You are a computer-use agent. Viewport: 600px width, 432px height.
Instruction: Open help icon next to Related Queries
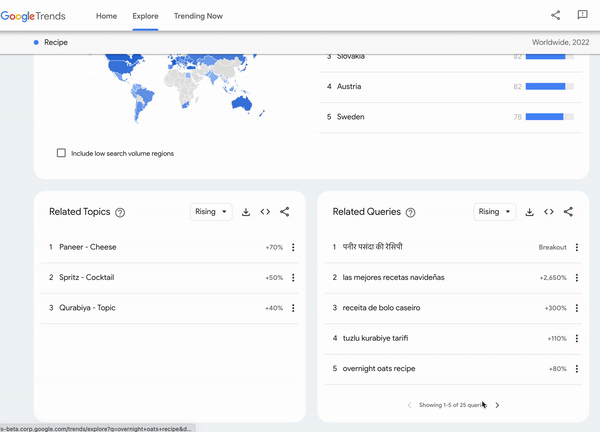click(x=410, y=212)
